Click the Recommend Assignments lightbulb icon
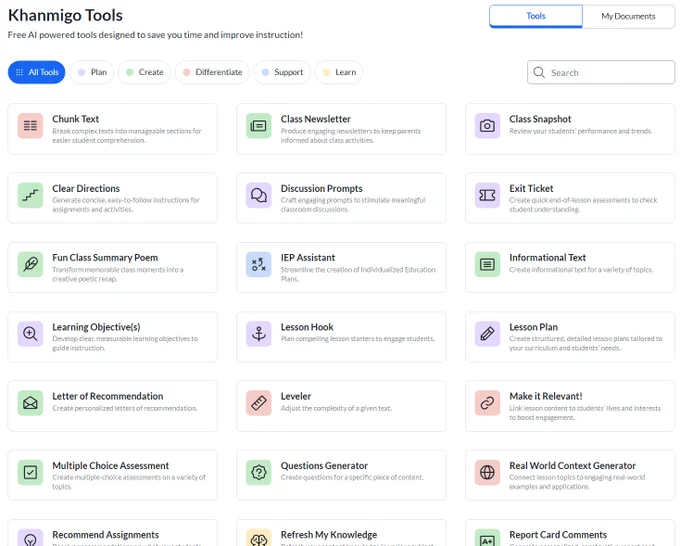This screenshot has width=680, height=546. [30, 538]
